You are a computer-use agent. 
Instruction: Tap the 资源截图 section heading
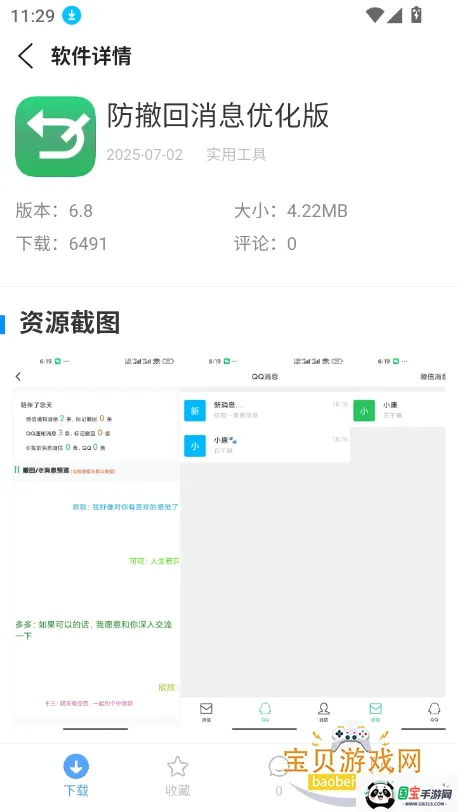69,323
